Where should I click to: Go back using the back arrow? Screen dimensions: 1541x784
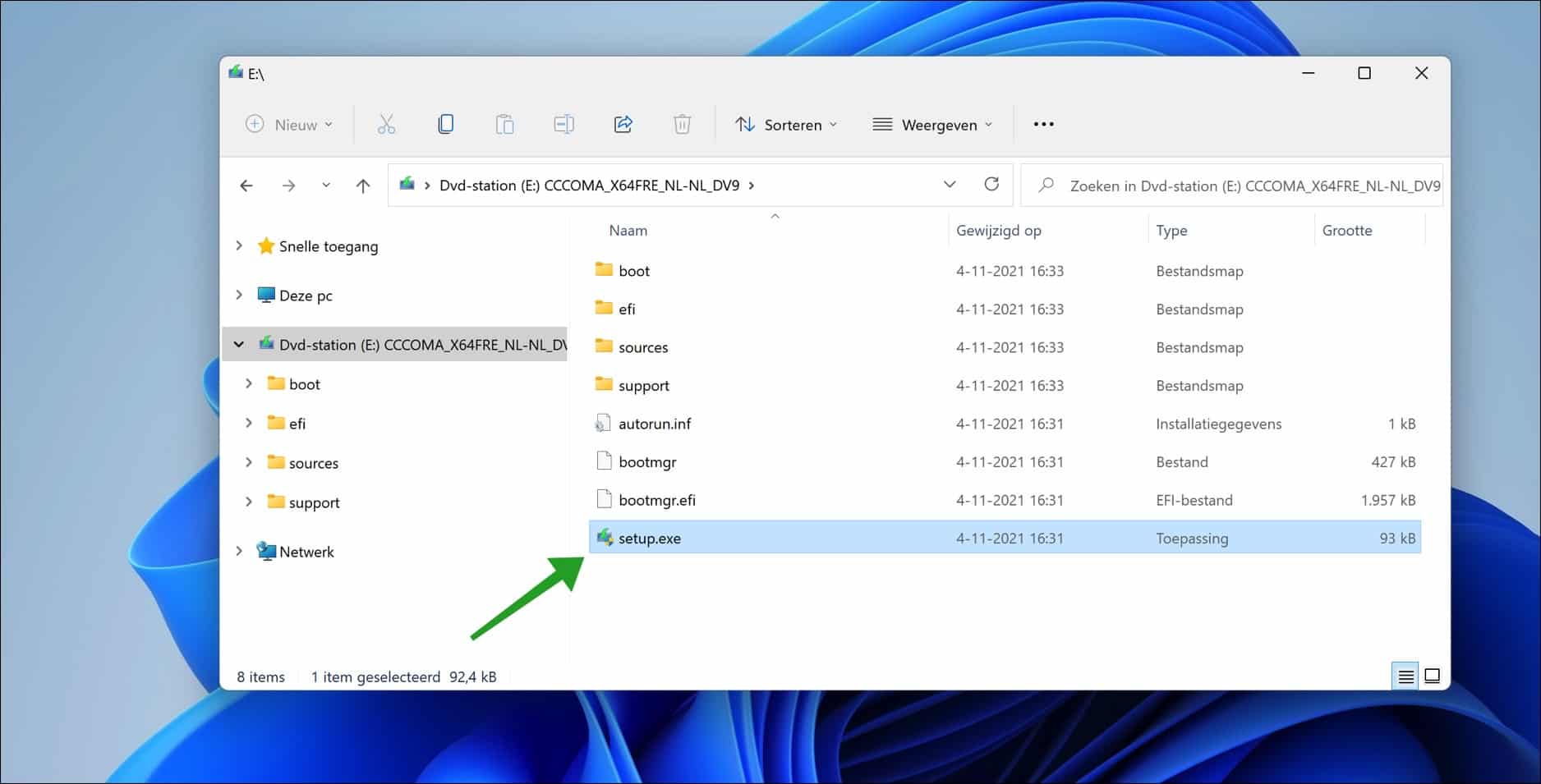click(246, 186)
